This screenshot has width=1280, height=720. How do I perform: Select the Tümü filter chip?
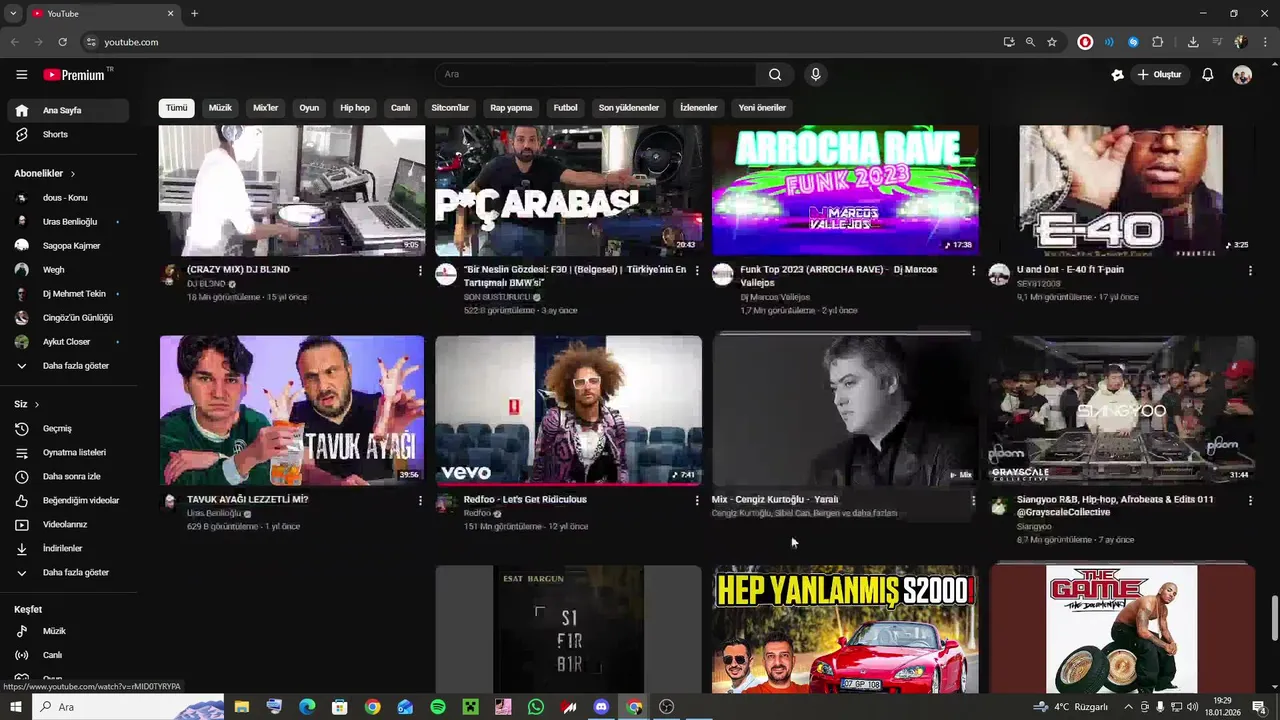click(x=177, y=108)
